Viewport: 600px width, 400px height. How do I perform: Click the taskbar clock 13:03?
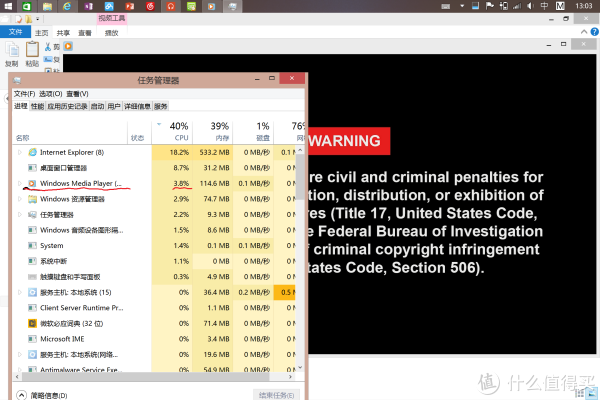click(584, 6)
